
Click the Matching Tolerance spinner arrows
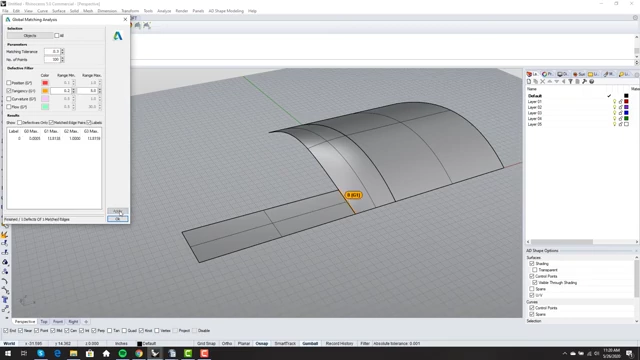[x=62, y=51]
